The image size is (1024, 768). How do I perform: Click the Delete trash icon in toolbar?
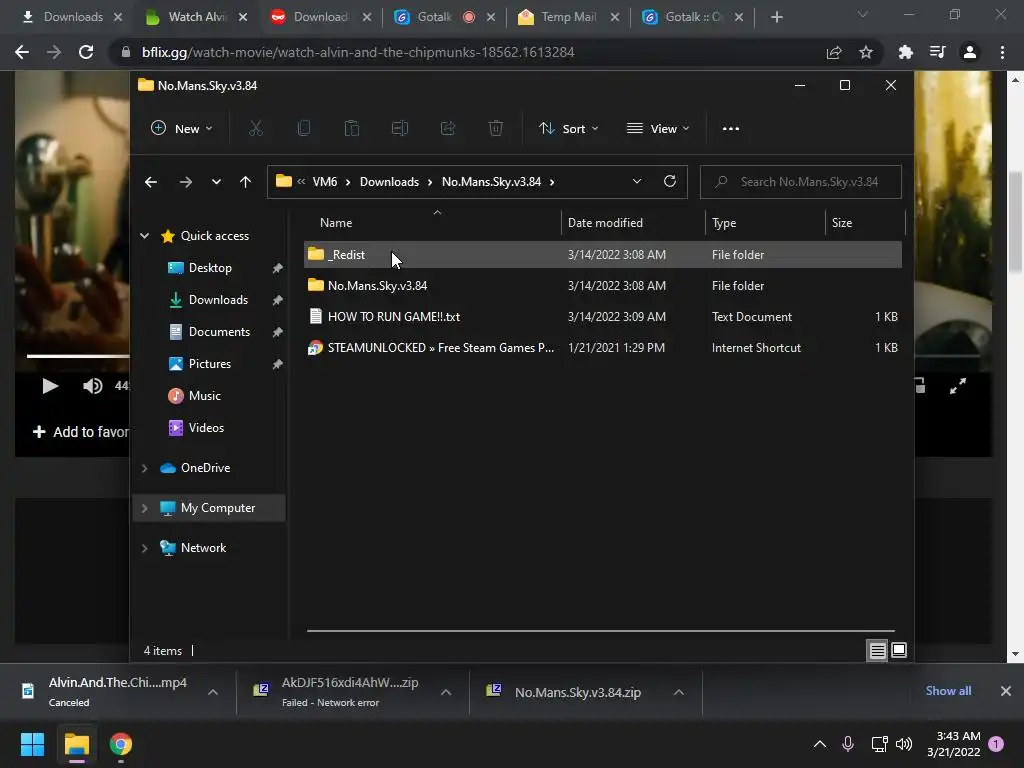coord(496,129)
